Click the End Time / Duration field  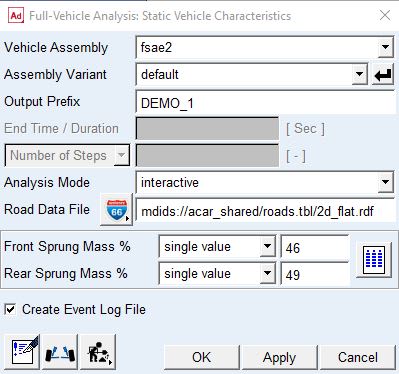coord(207,128)
